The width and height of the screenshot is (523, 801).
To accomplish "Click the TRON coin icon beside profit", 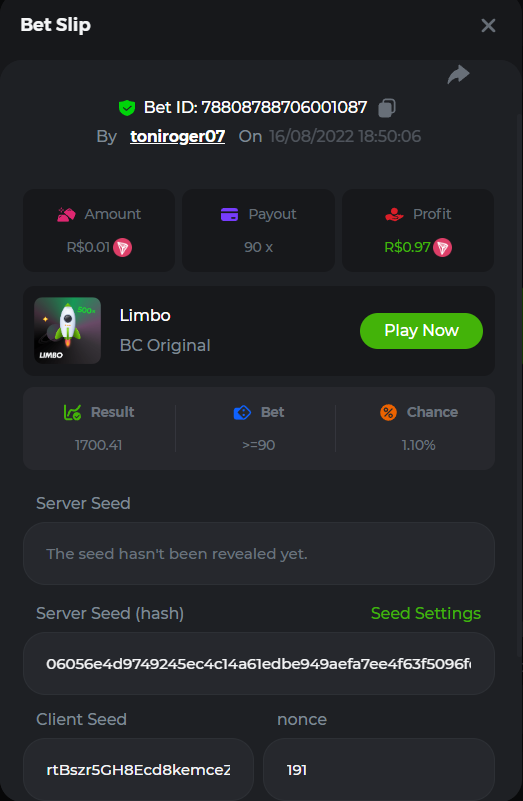I will (x=442, y=248).
